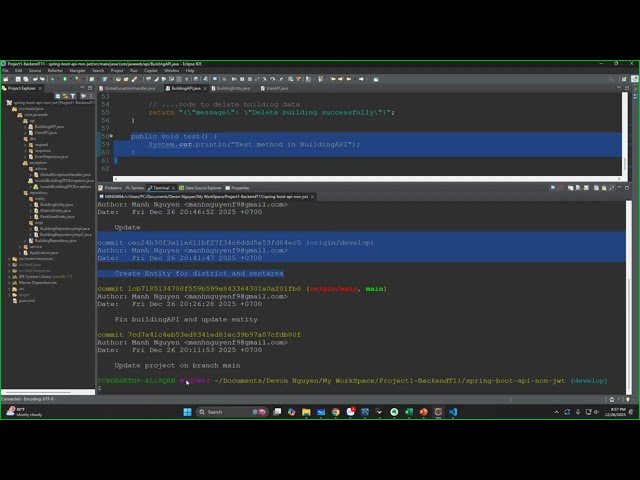Click the Save All toolbar icon
This screenshot has height=480, width=640.
coord(25,79)
